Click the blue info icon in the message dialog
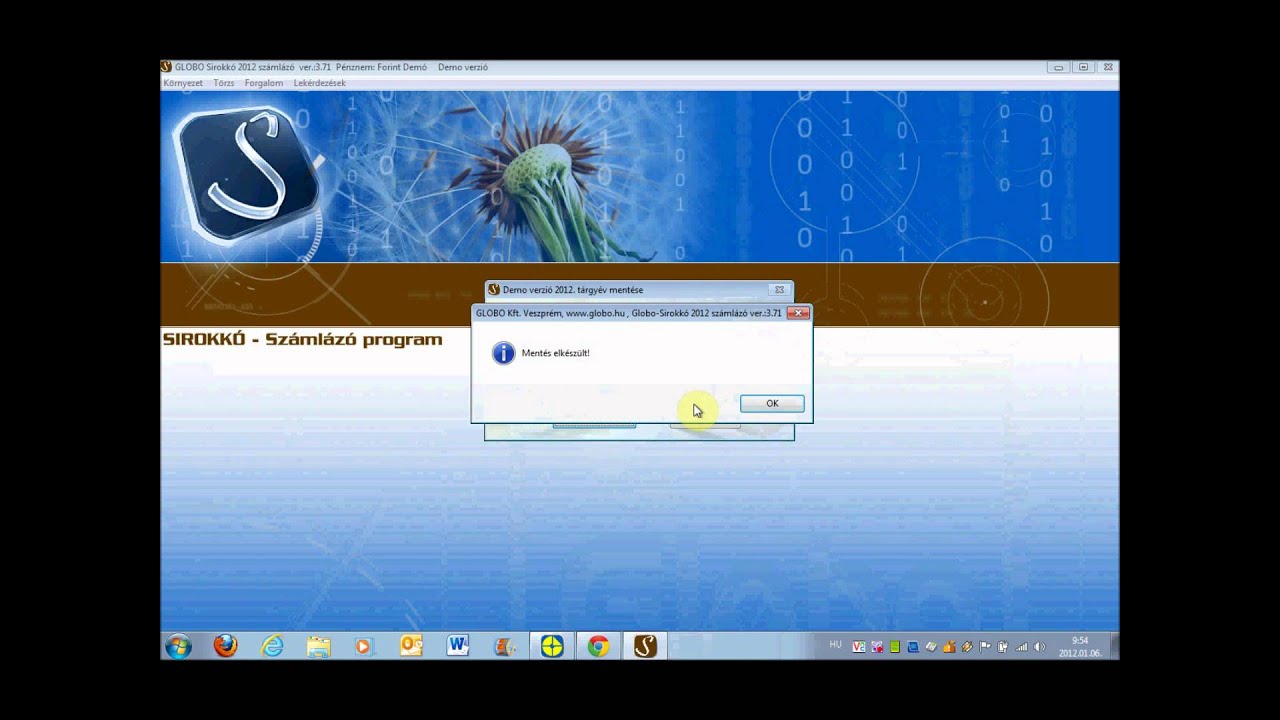 point(504,353)
